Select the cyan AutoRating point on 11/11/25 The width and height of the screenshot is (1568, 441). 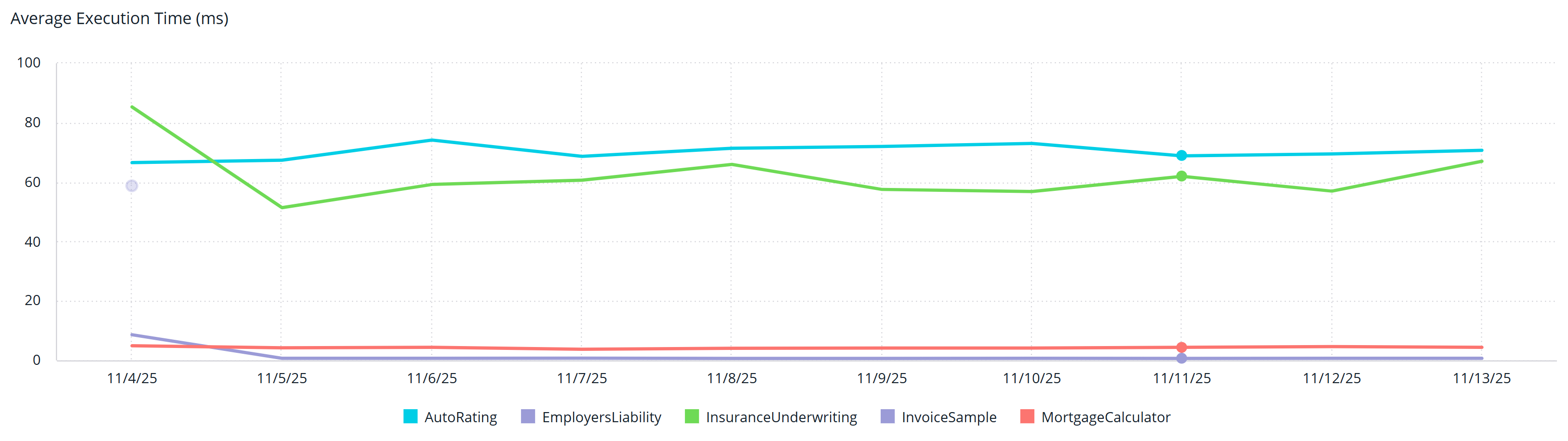[1181, 156]
